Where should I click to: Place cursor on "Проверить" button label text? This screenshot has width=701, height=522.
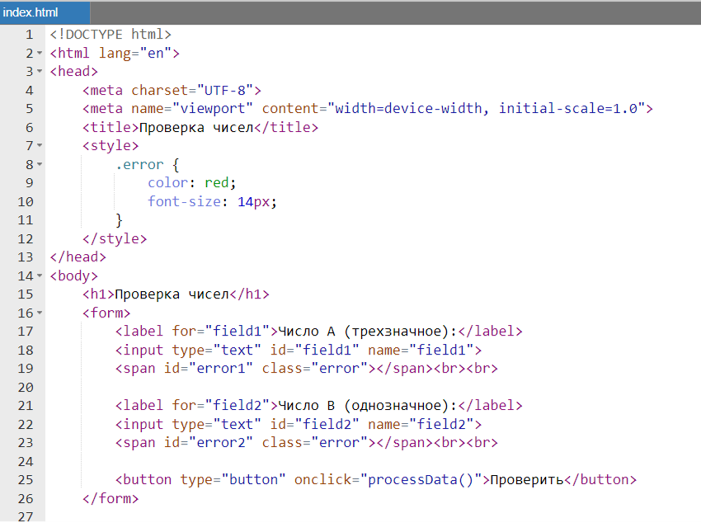524,480
